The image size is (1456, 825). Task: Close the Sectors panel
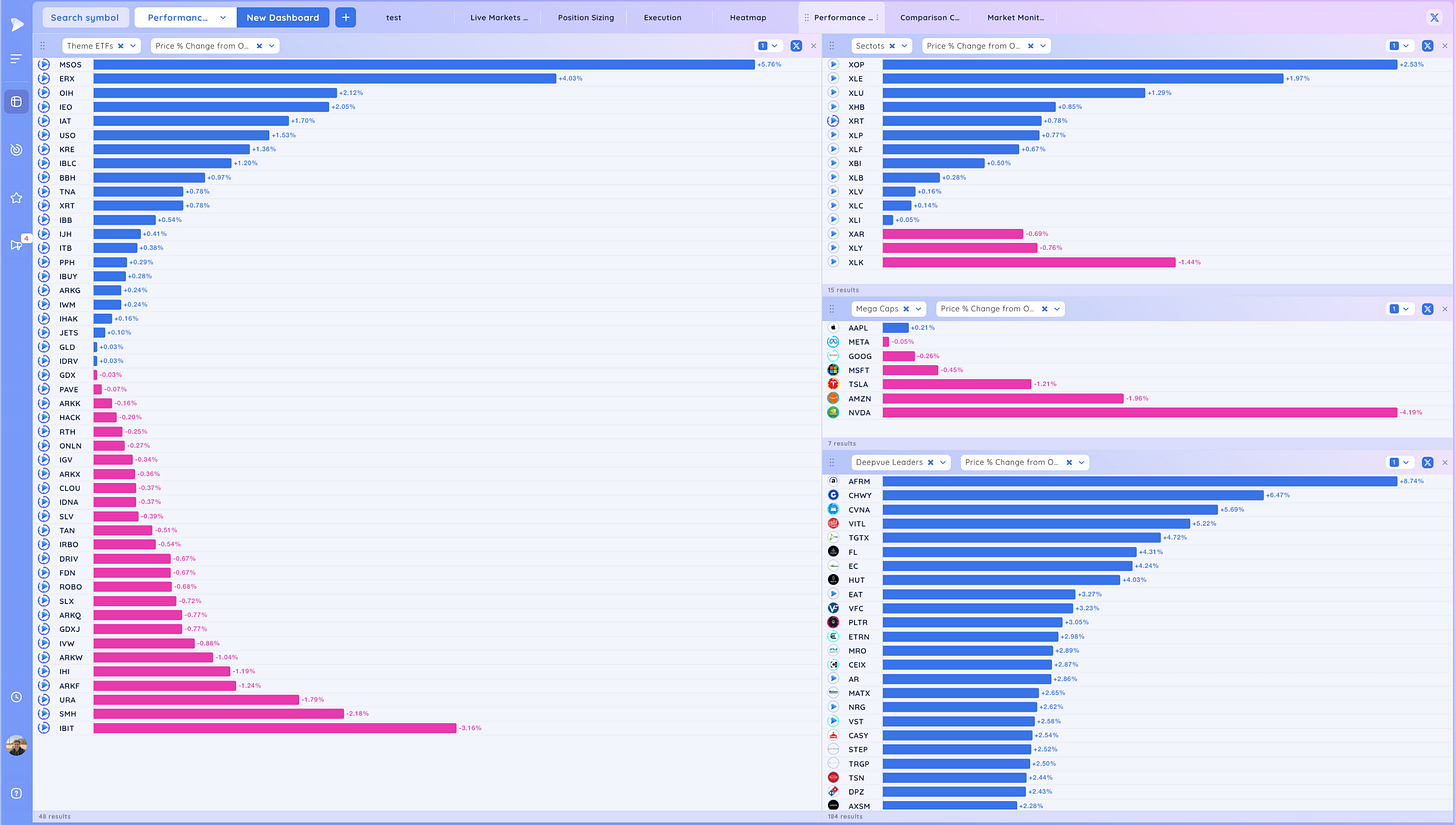[x=1445, y=46]
